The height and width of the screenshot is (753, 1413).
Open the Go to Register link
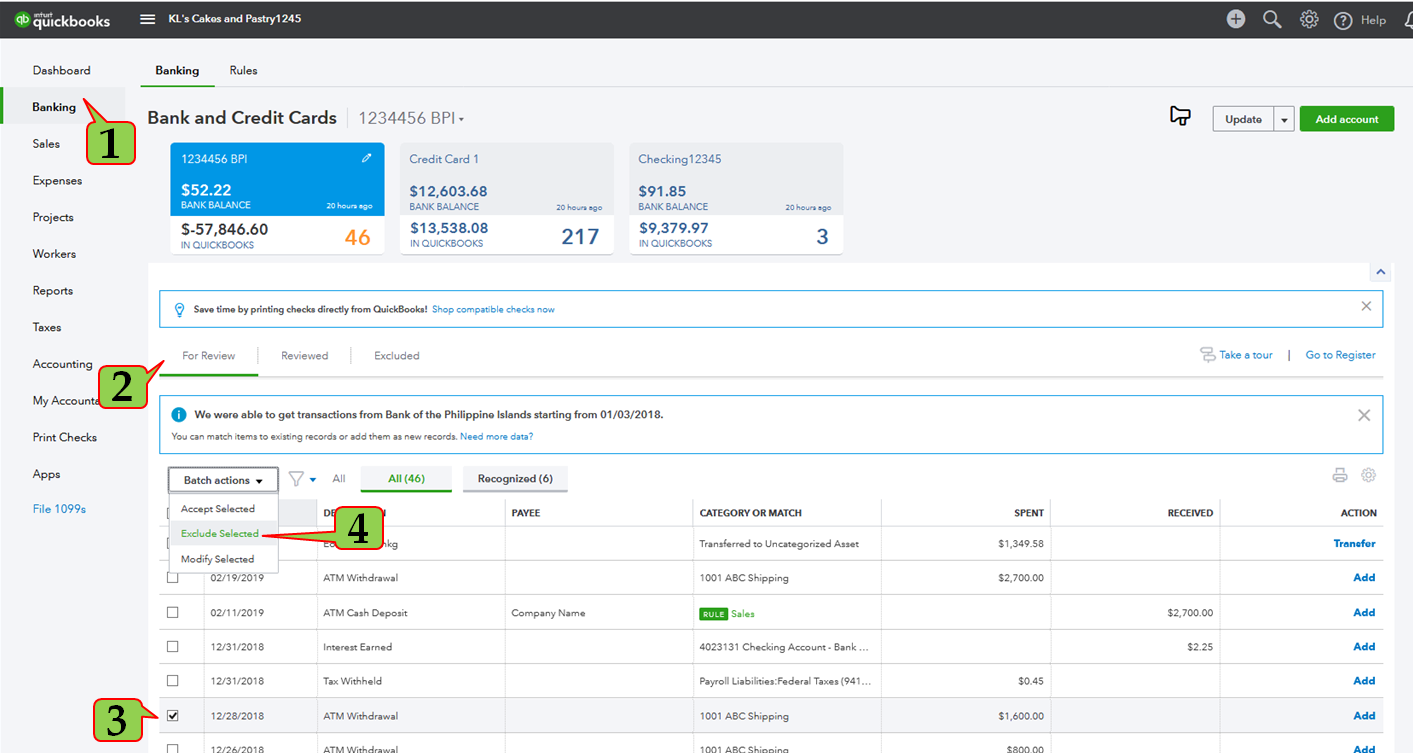tap(1340, 355)
